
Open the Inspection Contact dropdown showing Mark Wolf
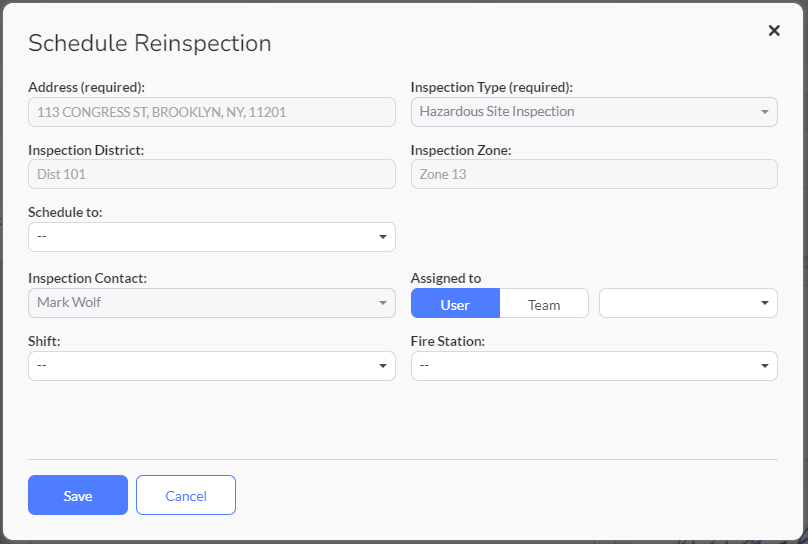pos(212,303)
